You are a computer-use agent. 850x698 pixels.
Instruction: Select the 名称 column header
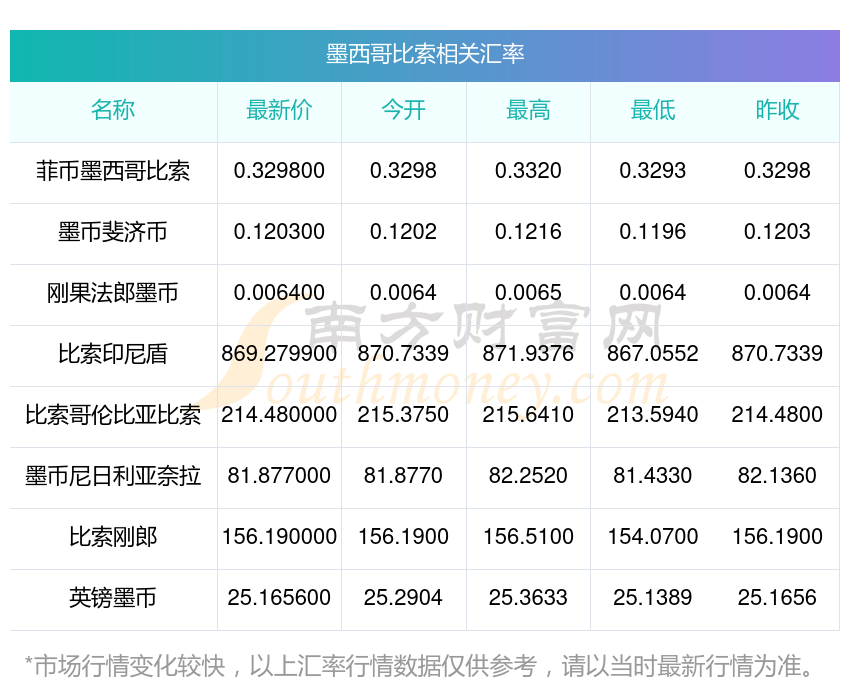[113, 110]
